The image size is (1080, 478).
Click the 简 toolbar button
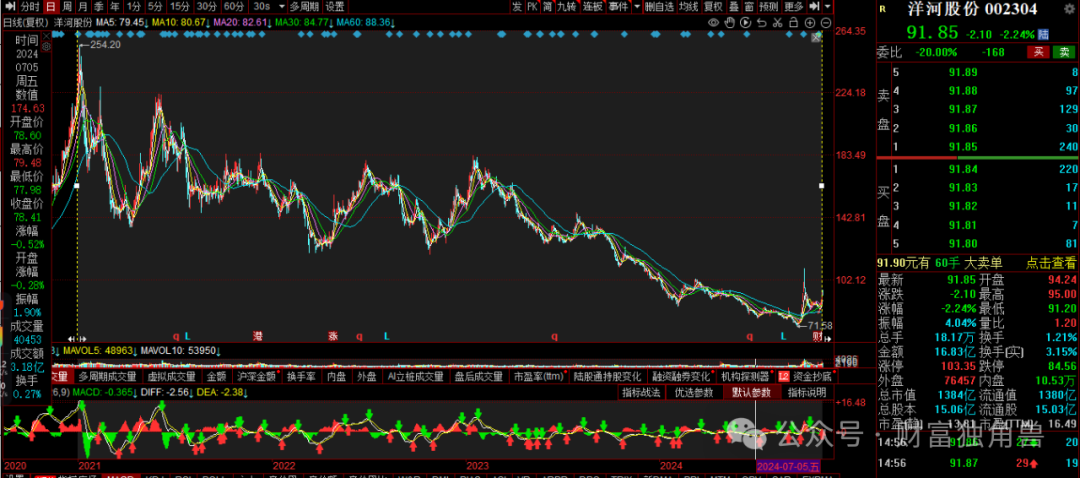548,6
